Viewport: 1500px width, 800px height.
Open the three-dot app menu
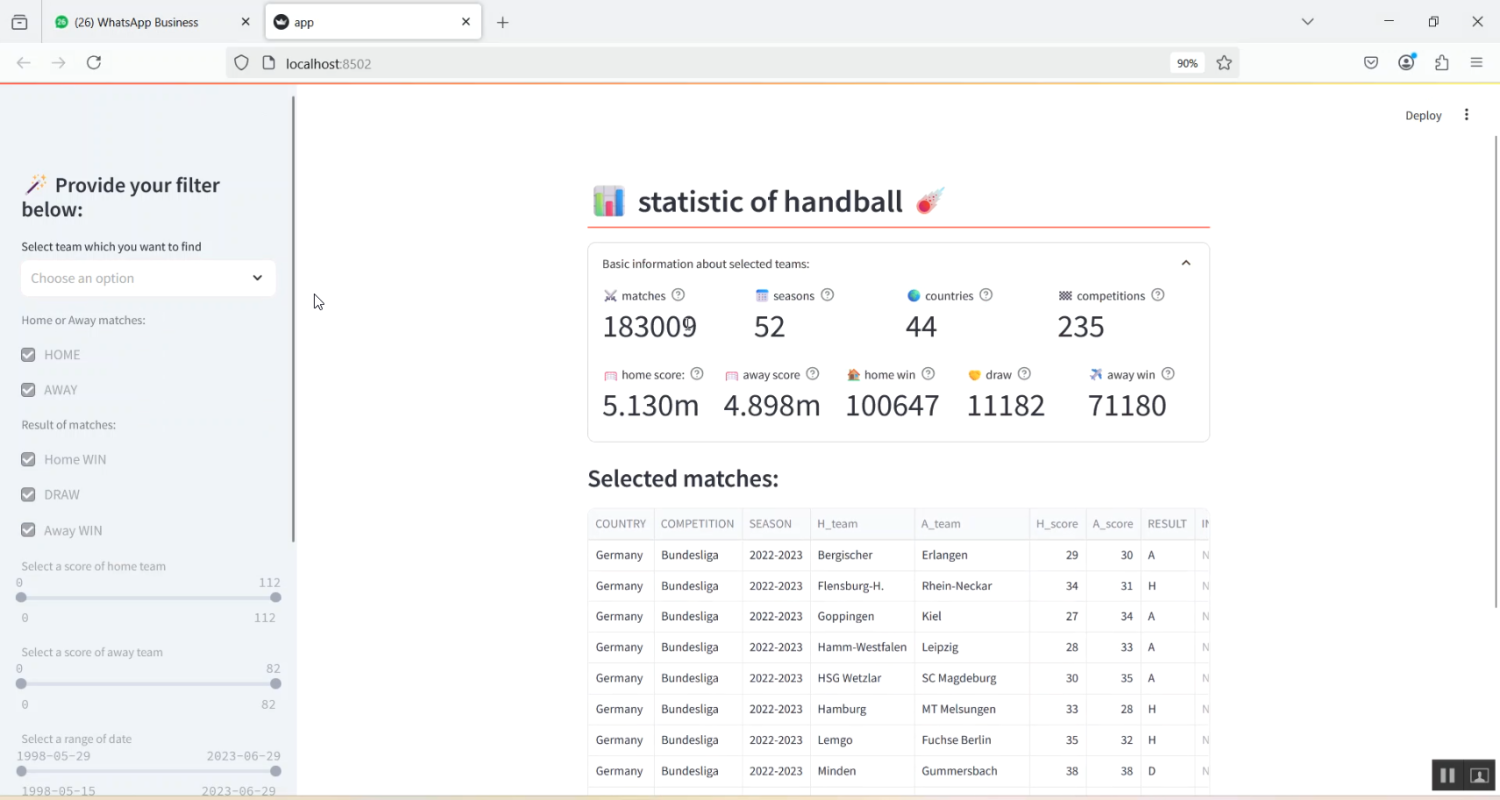coord(1466,115)
